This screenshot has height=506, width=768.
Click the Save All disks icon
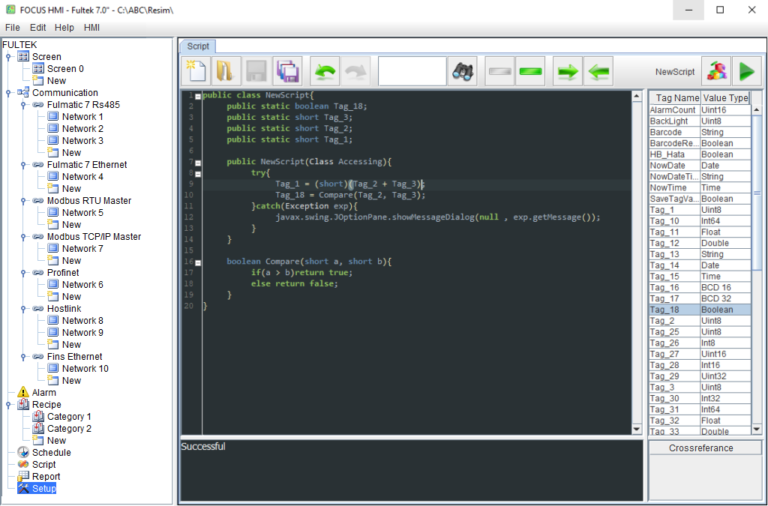click(288, 71)
